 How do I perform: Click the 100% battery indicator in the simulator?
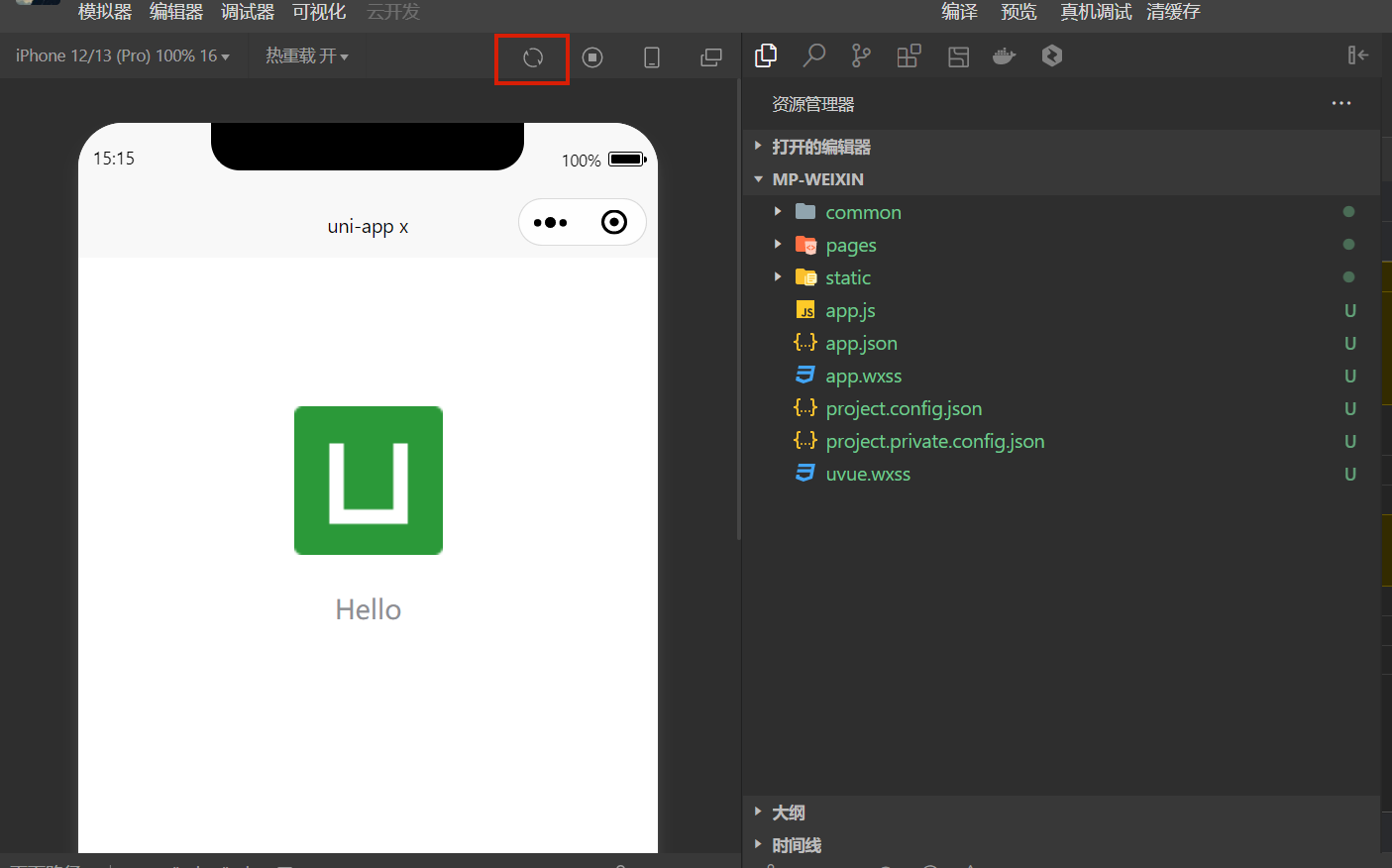[x=604, y=160]
